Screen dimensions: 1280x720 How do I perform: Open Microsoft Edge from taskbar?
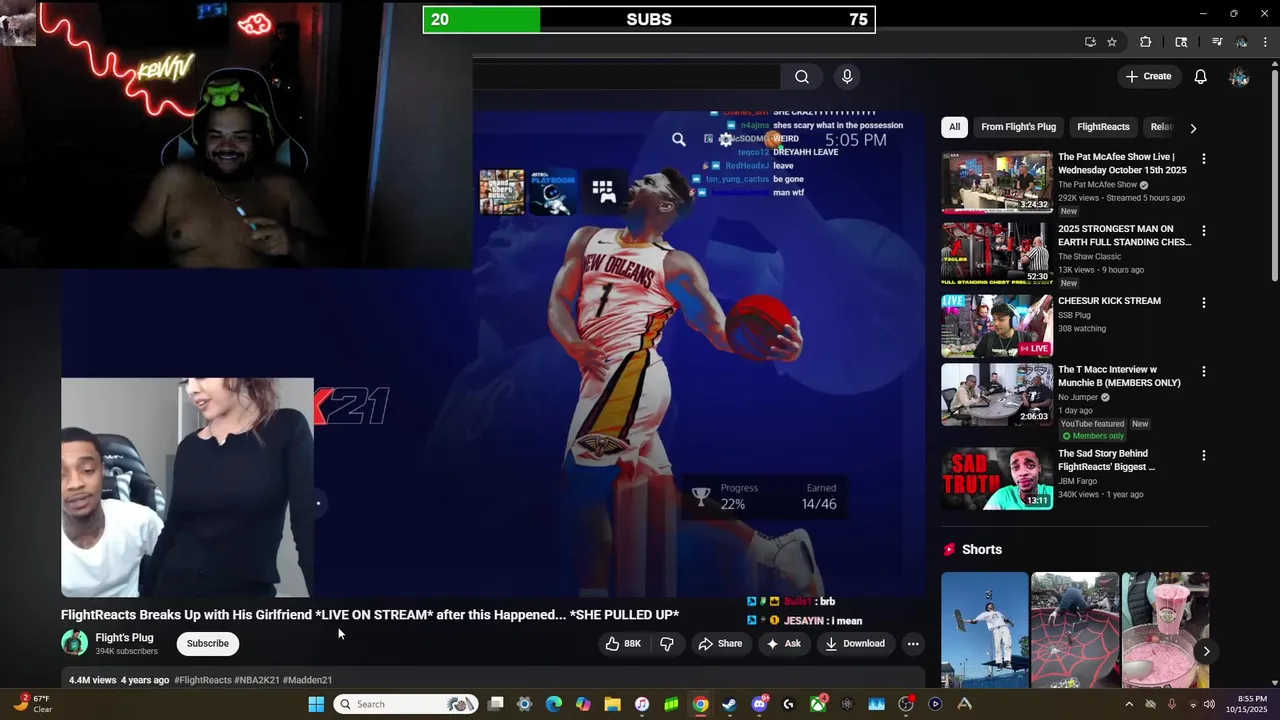[x=554, y=704]
